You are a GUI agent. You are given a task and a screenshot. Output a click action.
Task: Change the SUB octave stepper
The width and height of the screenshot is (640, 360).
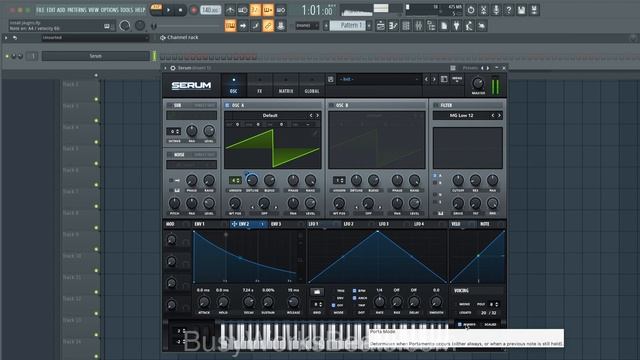[x=173, y=131]
